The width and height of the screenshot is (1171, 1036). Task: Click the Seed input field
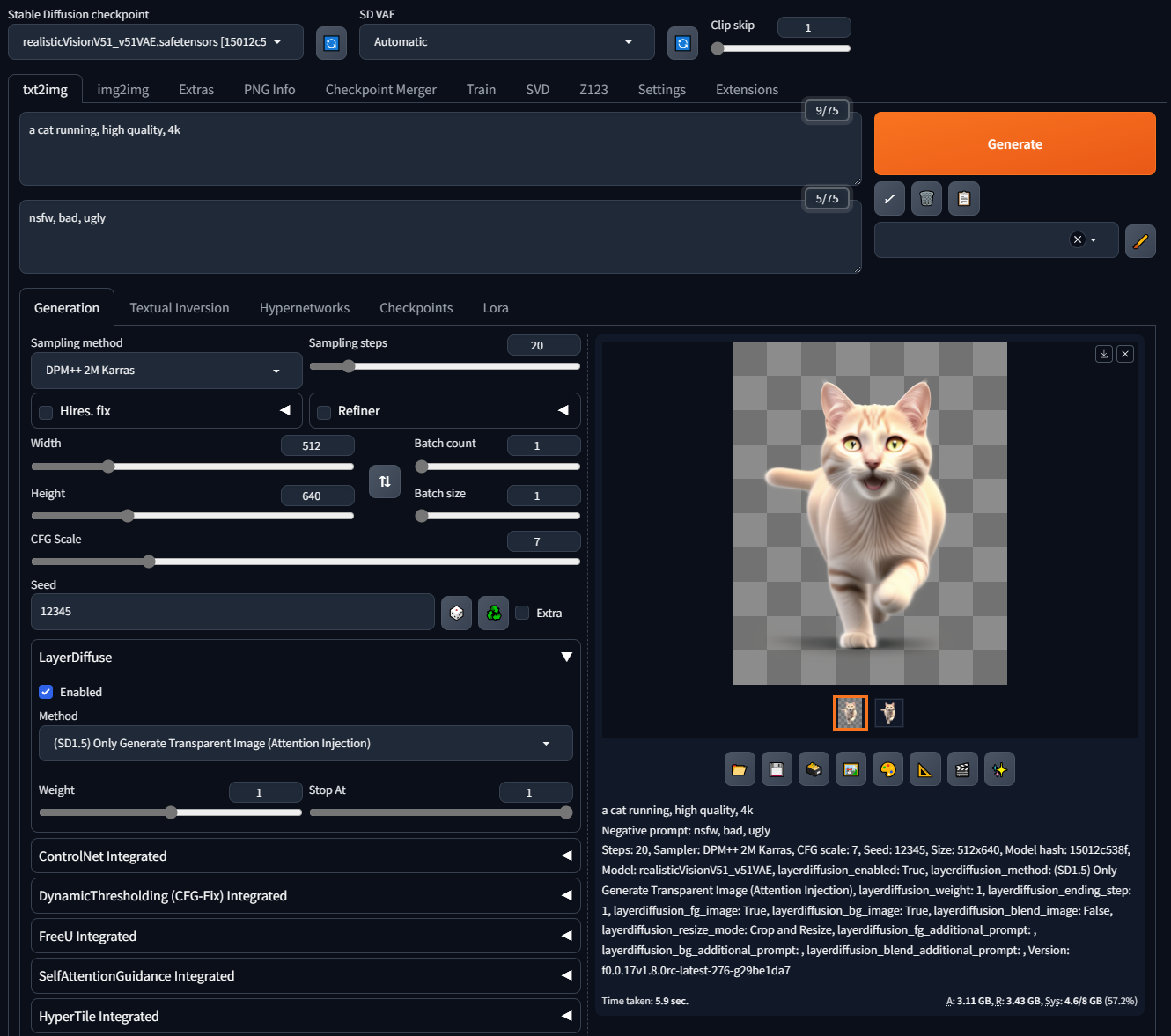coord(232,612)
